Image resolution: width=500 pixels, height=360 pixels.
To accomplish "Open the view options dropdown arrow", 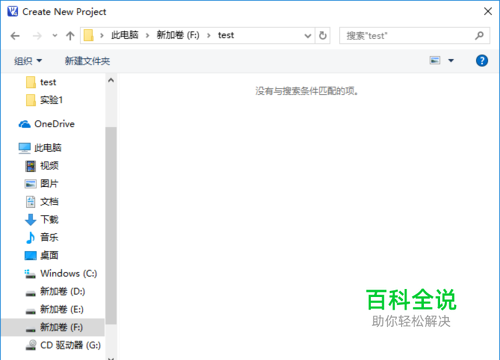I will pyautogui.click(x=451, y=61).
